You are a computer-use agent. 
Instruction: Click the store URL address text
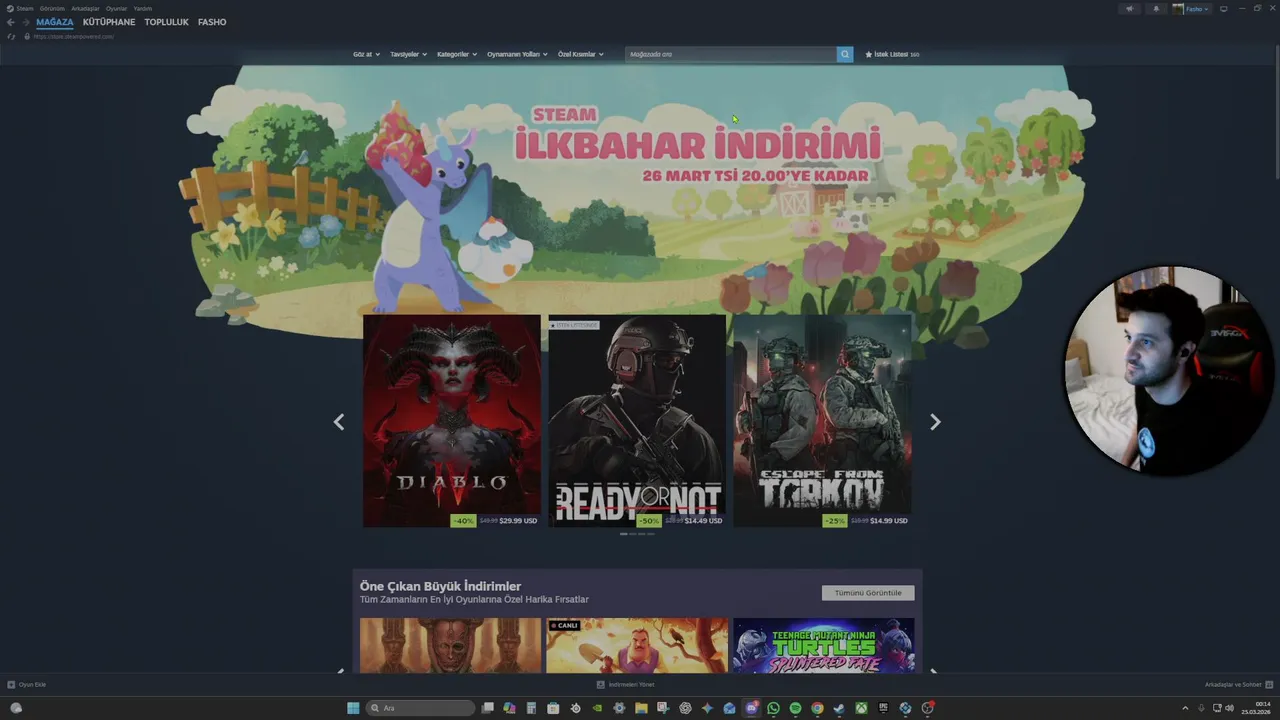point(74,36)
